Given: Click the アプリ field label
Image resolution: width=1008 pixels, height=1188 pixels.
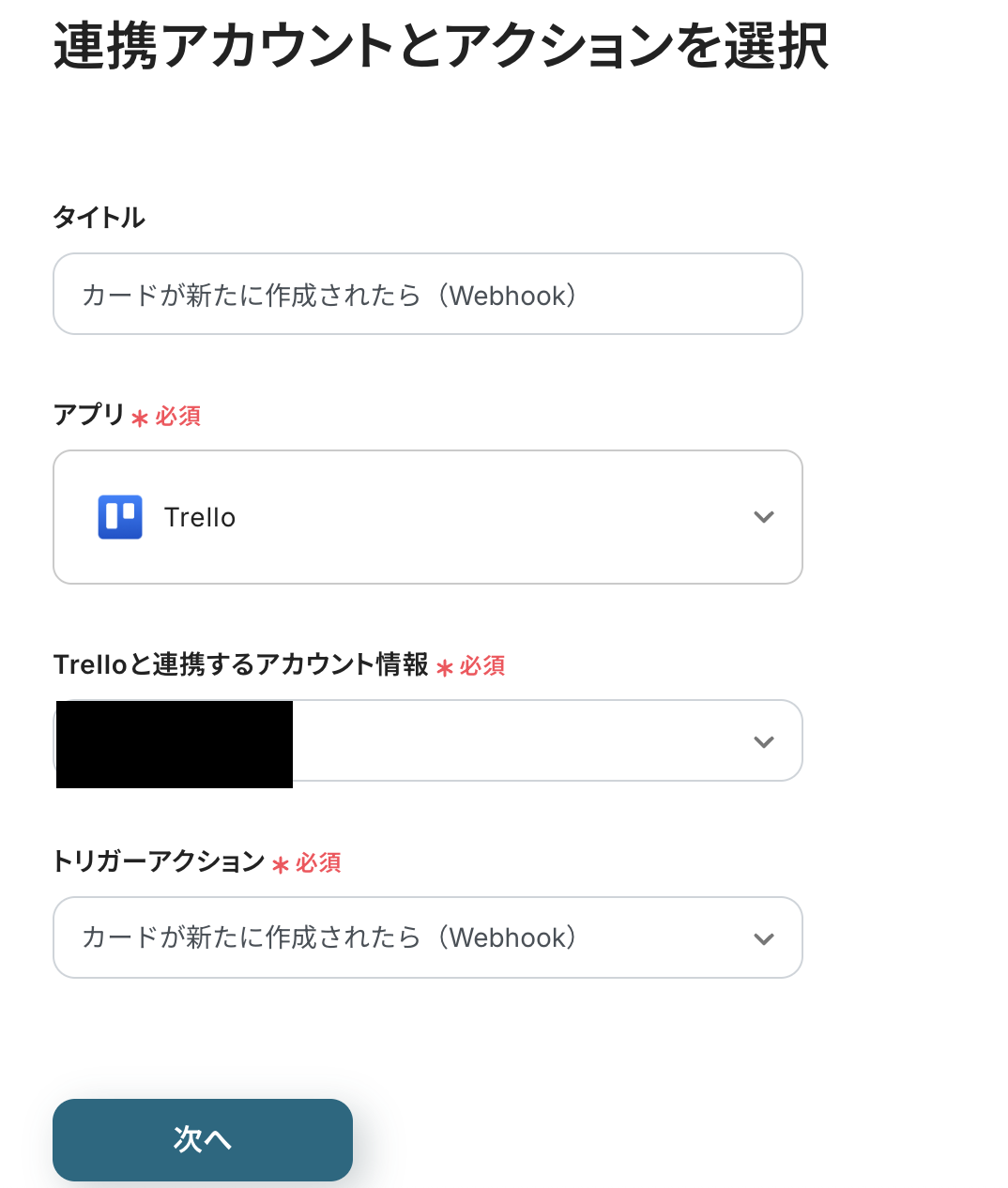Looking at the screenshot, I should pyautogui.click(x=89, y=415).
